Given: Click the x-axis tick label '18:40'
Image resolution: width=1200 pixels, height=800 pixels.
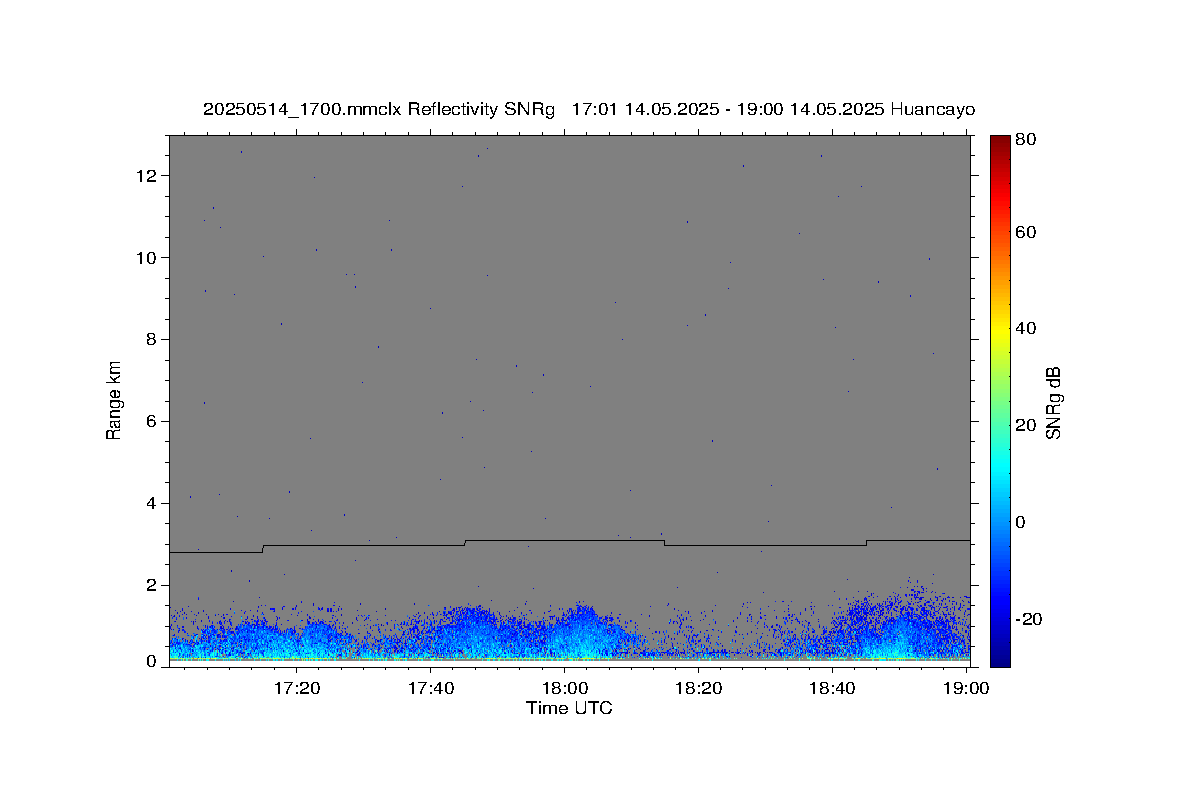Looking at the screenshot, I should click(832, 688).
